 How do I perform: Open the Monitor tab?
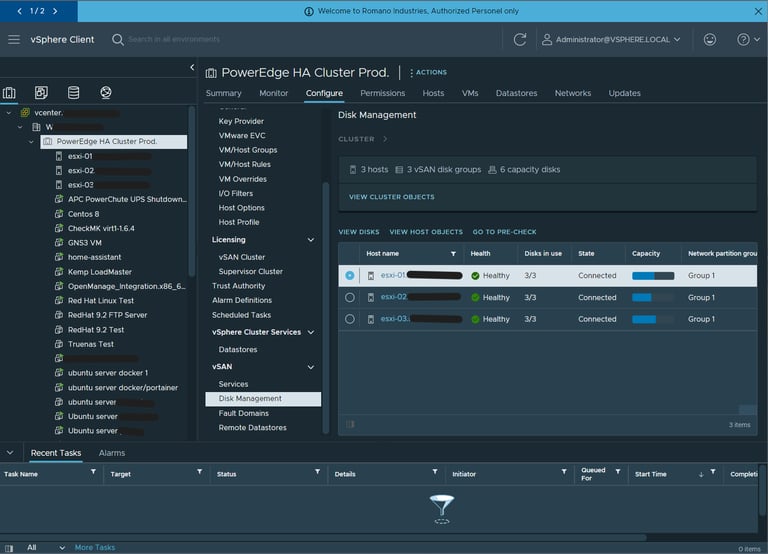click(x=274, y=93)
